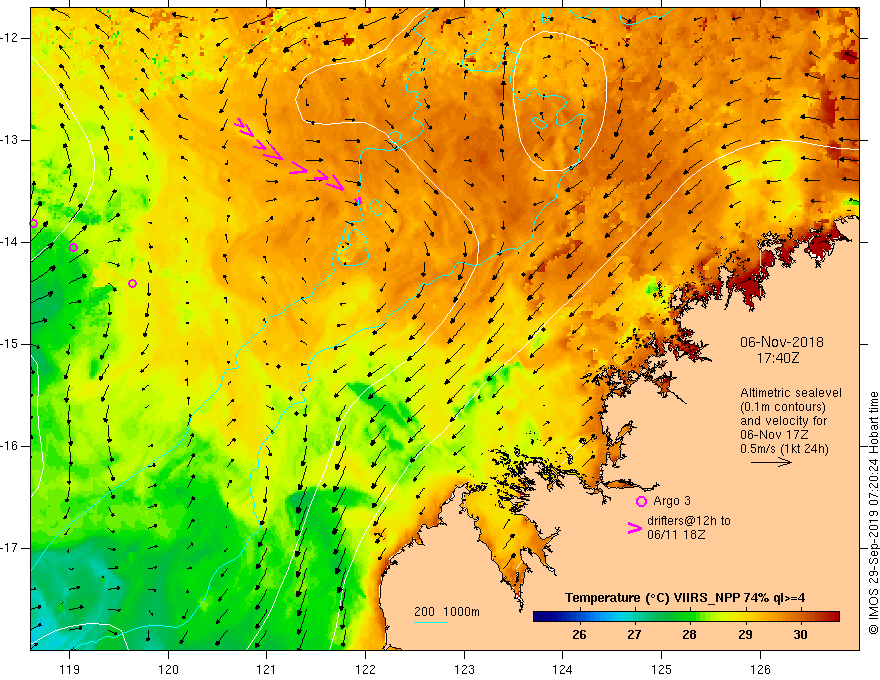
Task: Click the cyan bathymetry legend line under "200 1000m"
Action: 431,622
